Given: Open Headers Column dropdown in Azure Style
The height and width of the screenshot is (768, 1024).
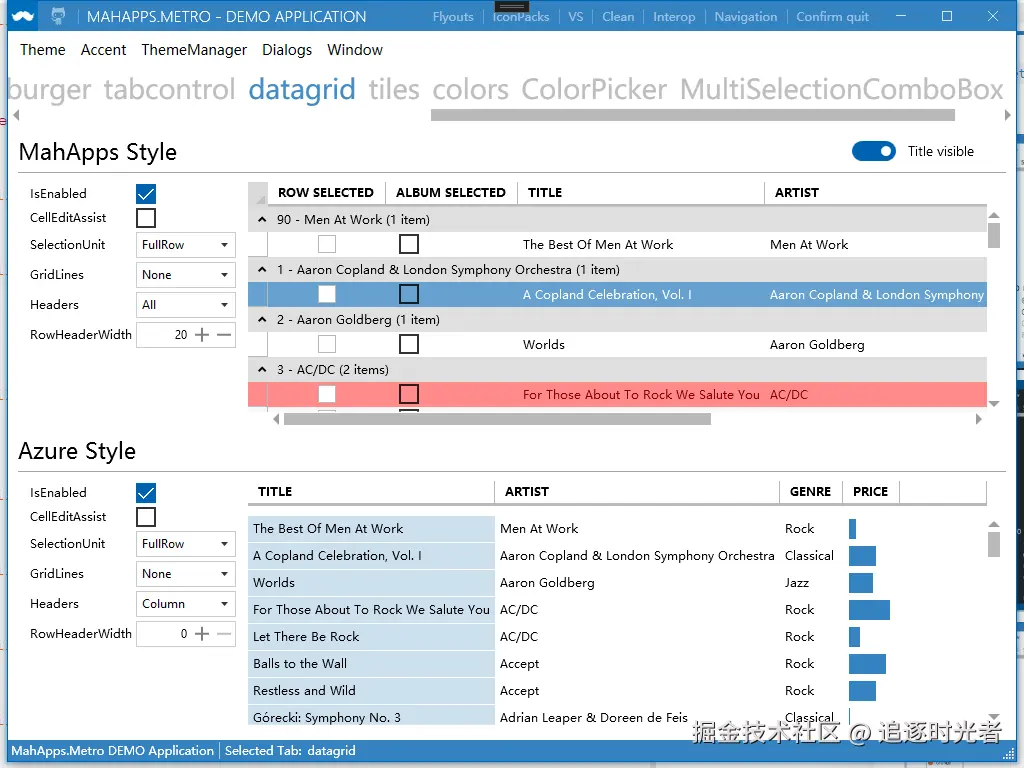Looking at the screenshot, I should tap(185, 604).
